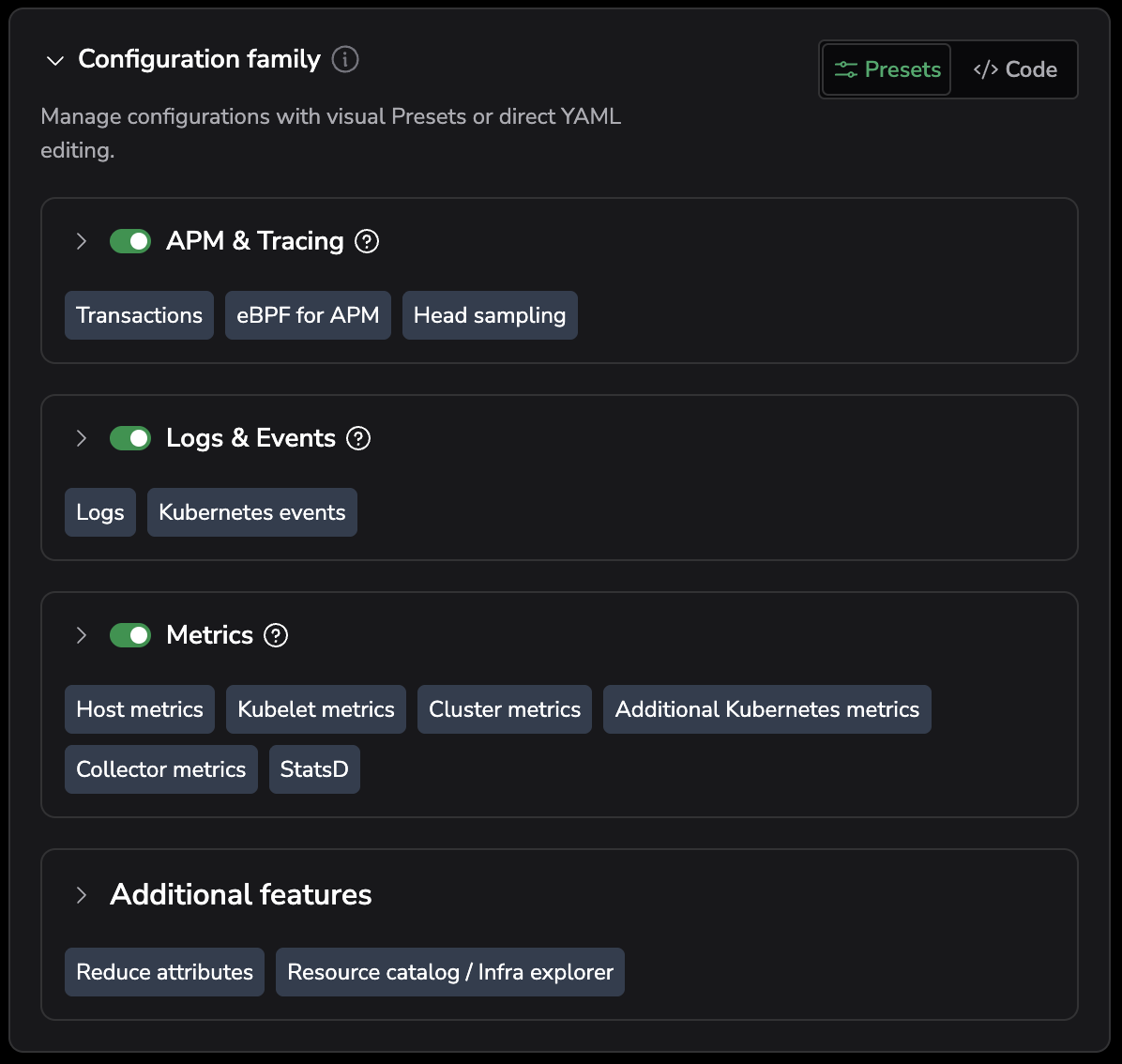Expand the Metrics section chevron
Viewport: 1122px width, 1064px height.
[82, 635]
